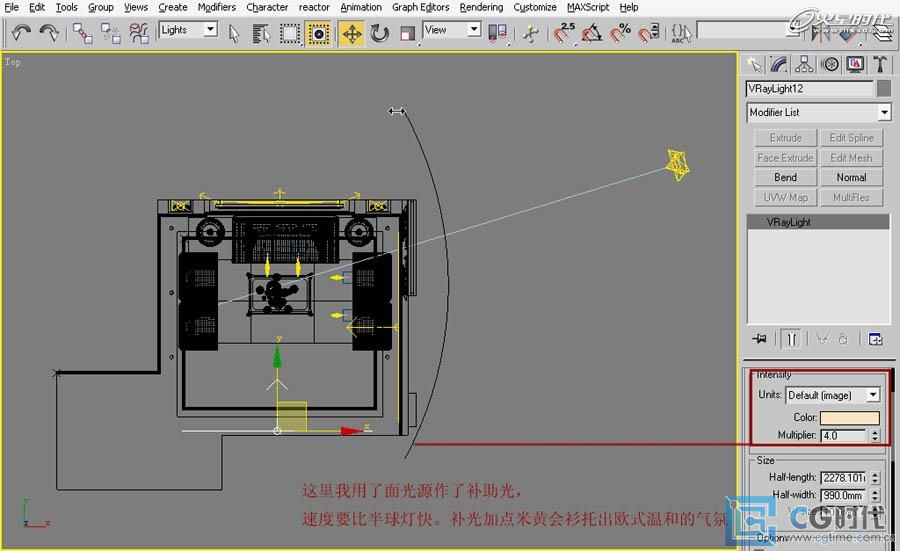Switch to the Hierarchy command panel tab
900x551 pixels.
[x=804, y=64]
